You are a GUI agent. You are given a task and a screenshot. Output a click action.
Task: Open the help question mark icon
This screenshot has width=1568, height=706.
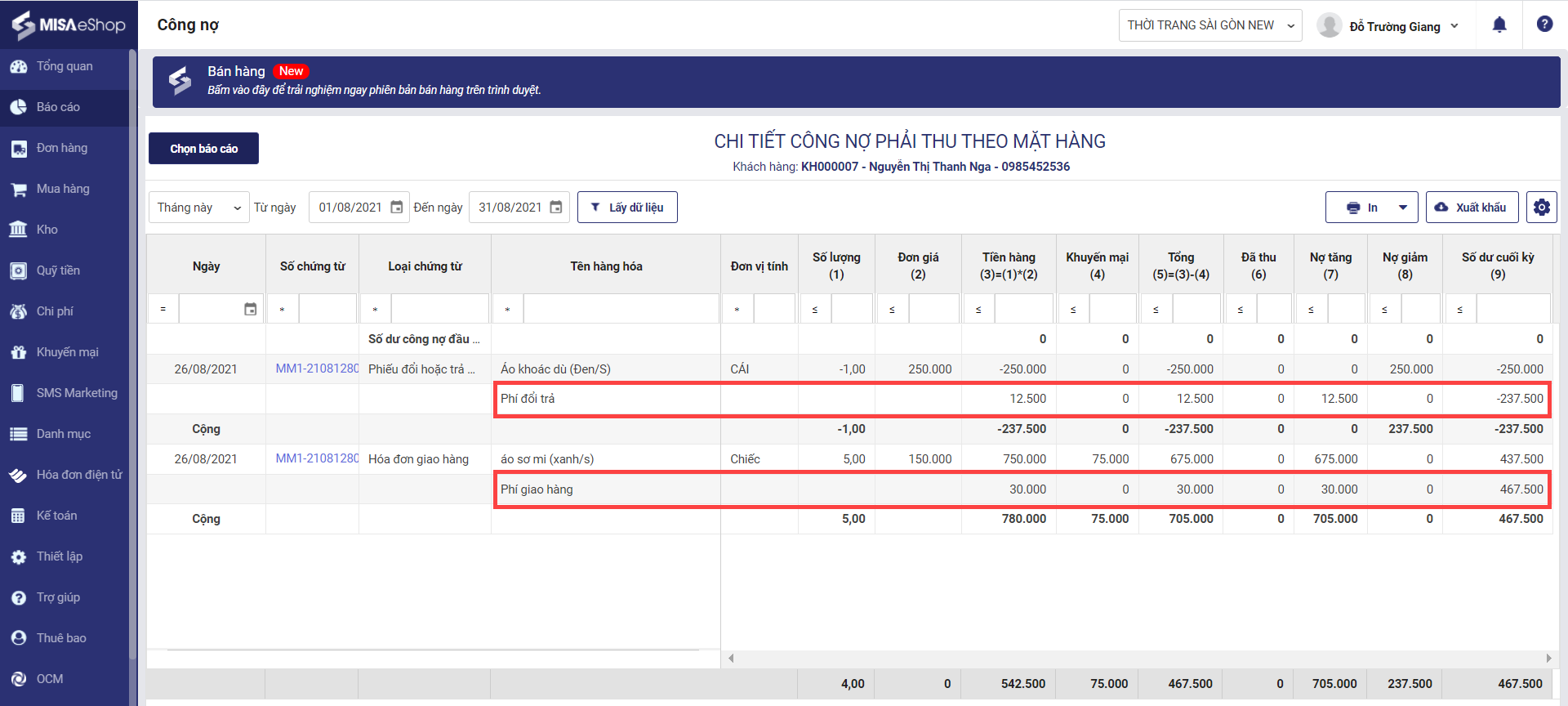point(1544,24)
